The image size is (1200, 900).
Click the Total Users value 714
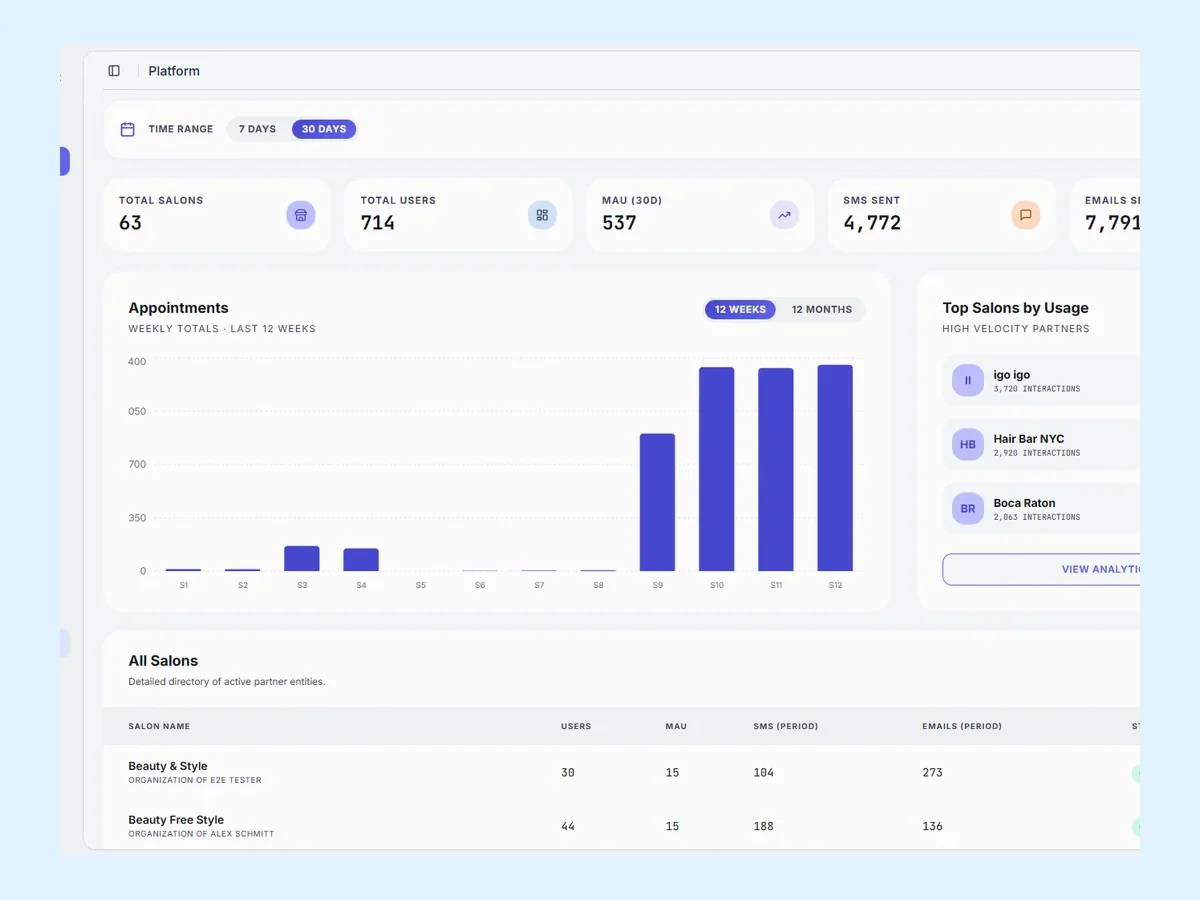(x=377, y=223)
